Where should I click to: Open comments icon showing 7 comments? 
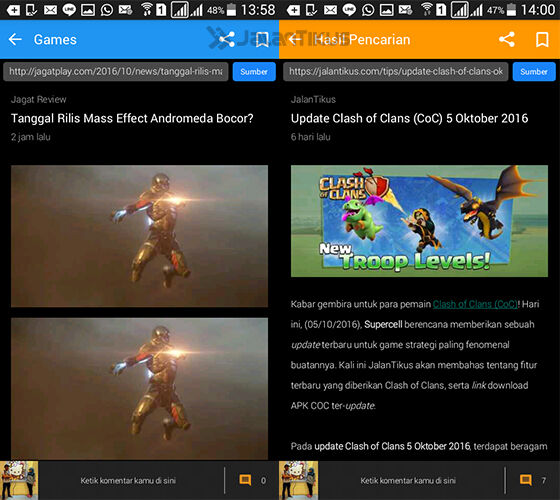point(525,480)
